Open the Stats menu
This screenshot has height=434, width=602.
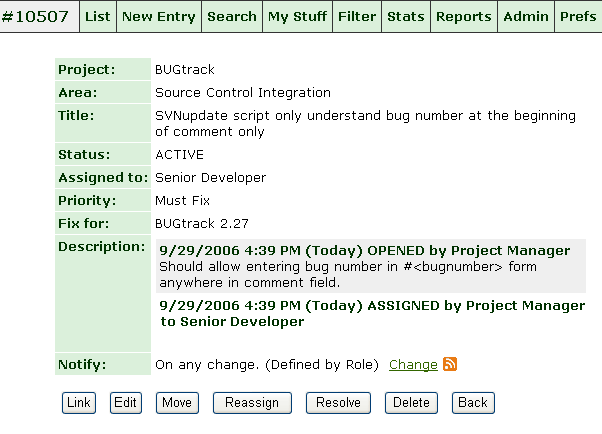(x=405, y=16)
